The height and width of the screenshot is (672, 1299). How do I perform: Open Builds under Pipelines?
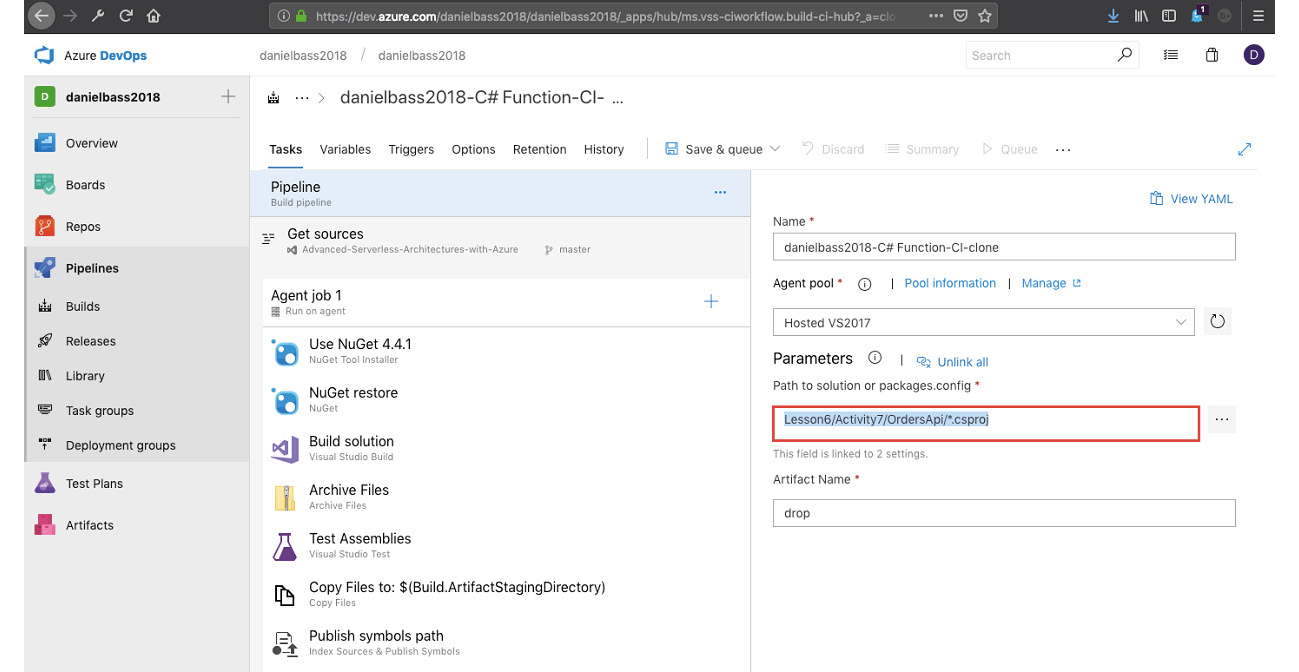pyautogui.click(x=136, y=307)
